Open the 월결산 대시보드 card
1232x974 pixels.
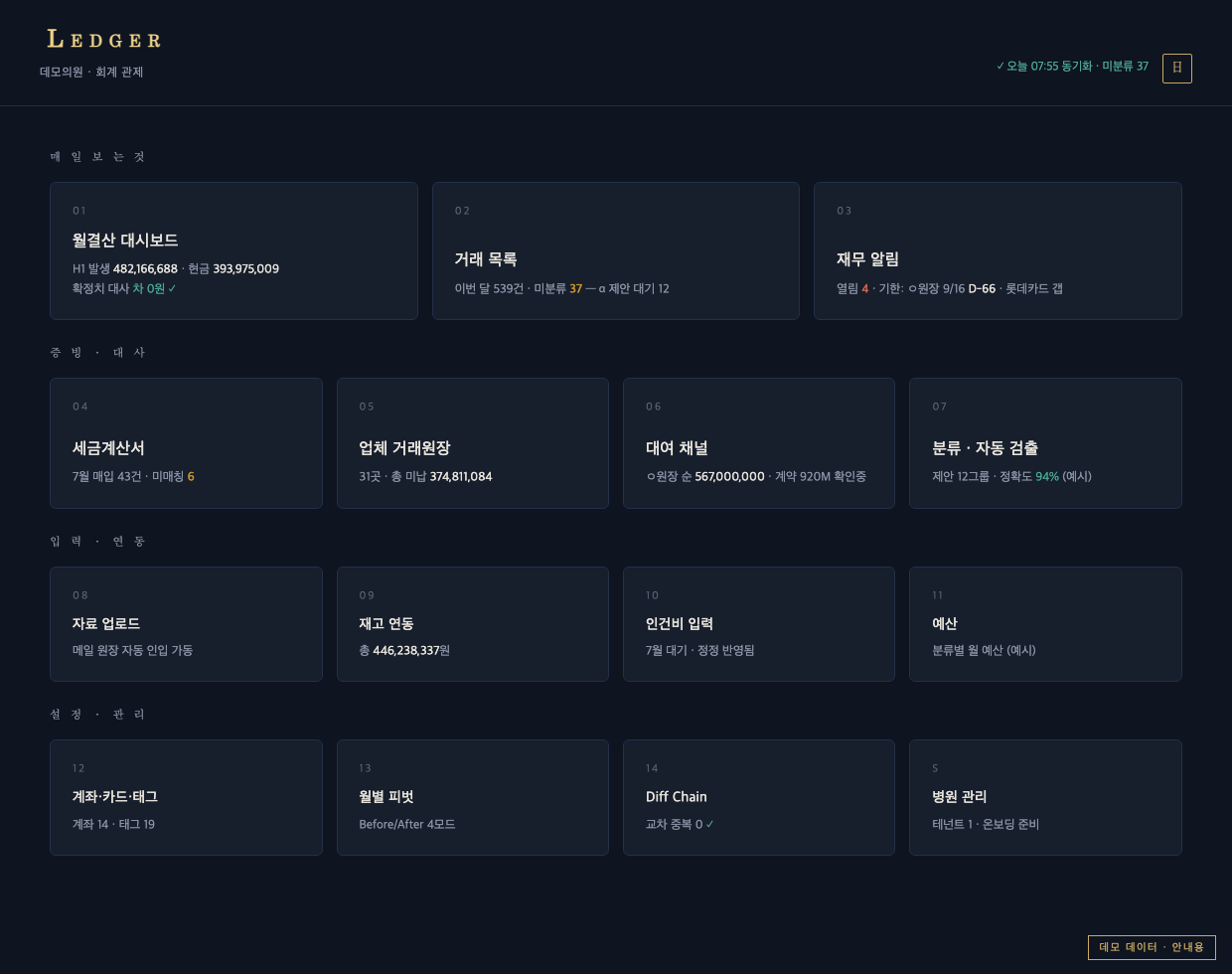tap(233, 250)
